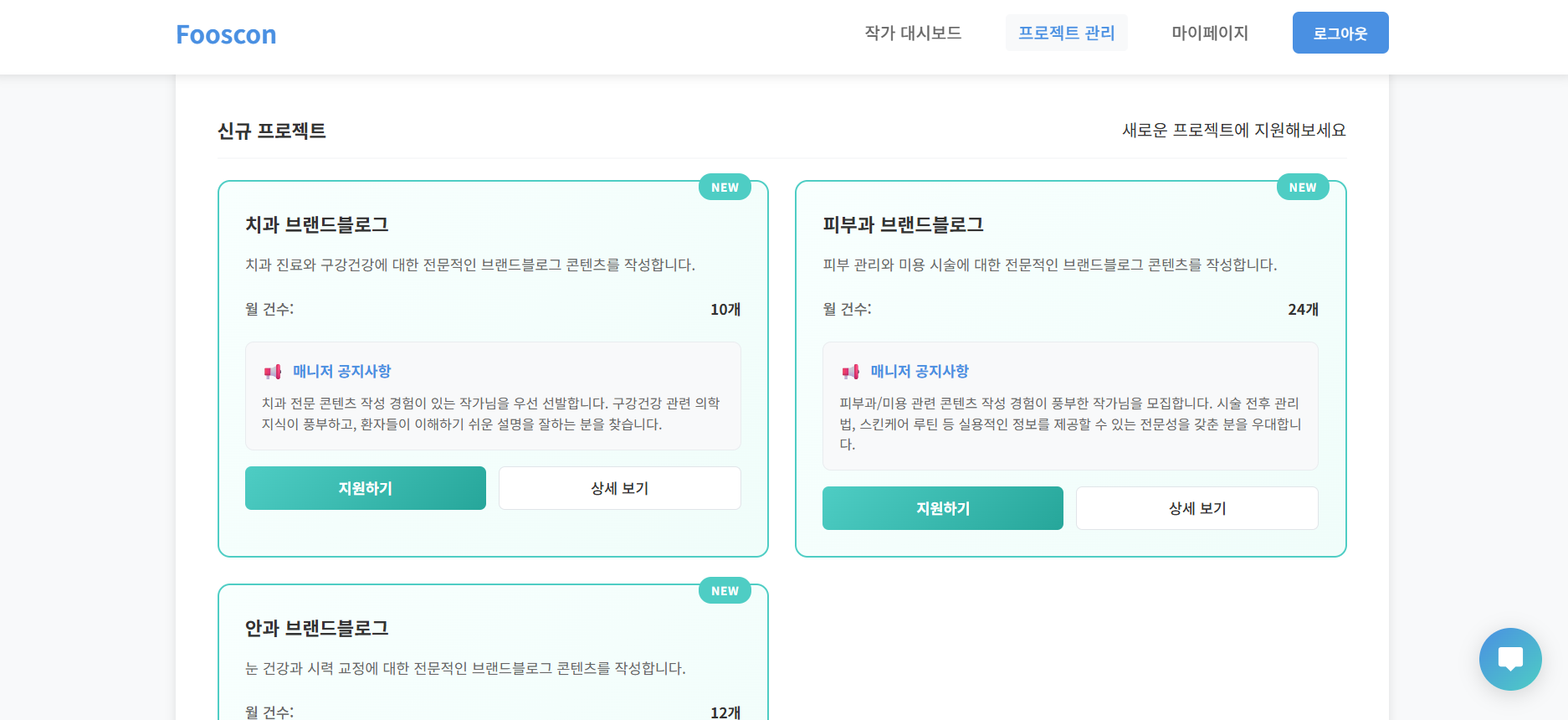Click NEW badge on 피부과 브랜드블로그 card
Viewport: 1568px width, 720px height.
tap(1302, 188)
